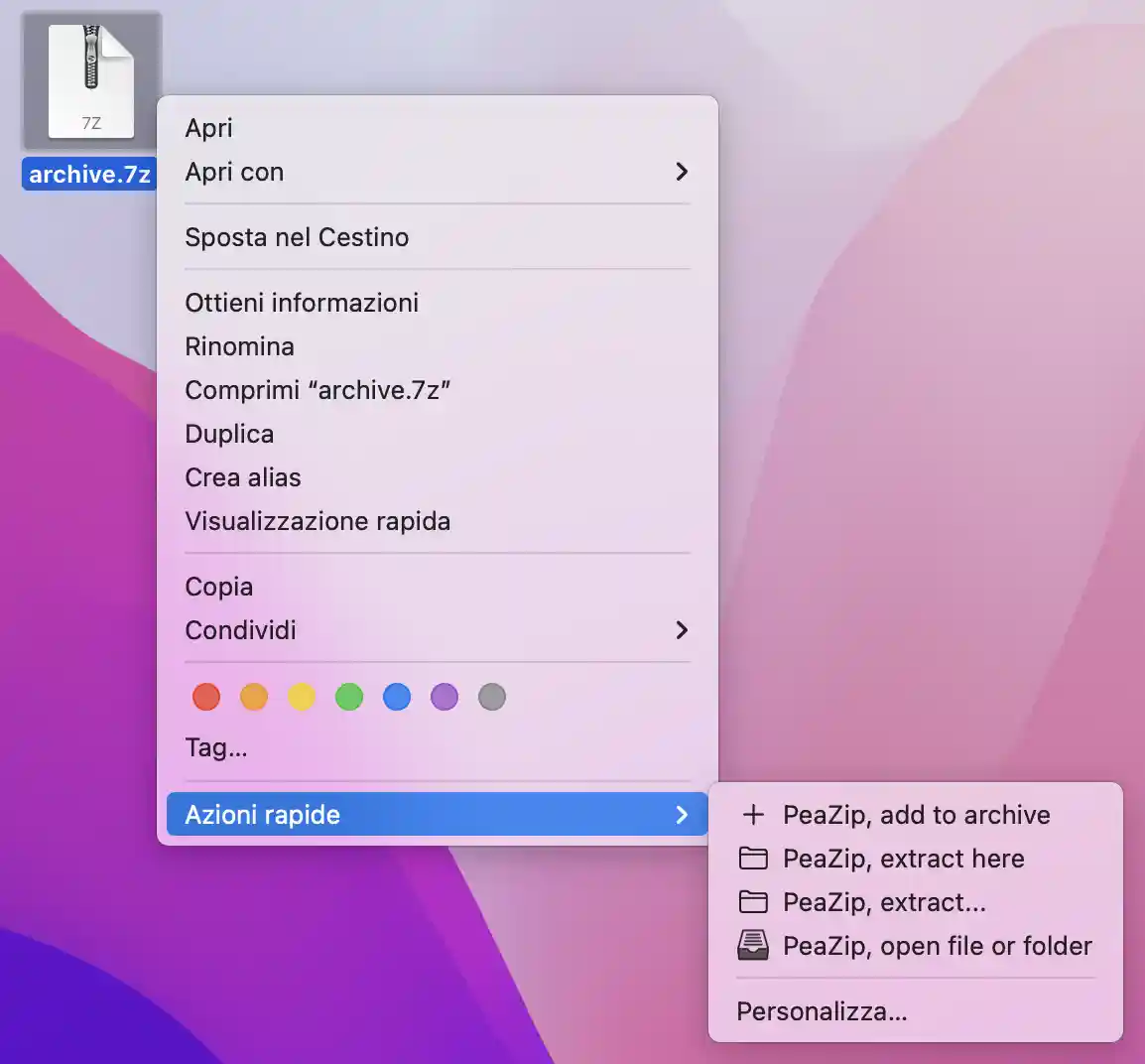Run PeaZip, extract here action
This screenshot has height=1064, width=1145.
903,859
